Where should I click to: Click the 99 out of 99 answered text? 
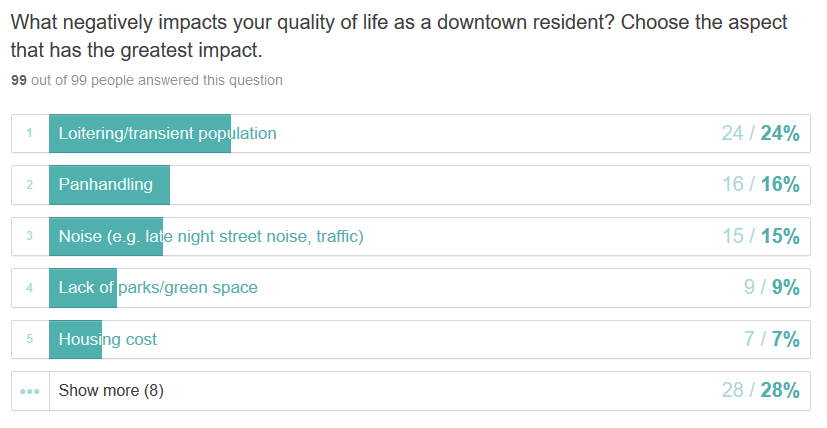coord(147,80)
